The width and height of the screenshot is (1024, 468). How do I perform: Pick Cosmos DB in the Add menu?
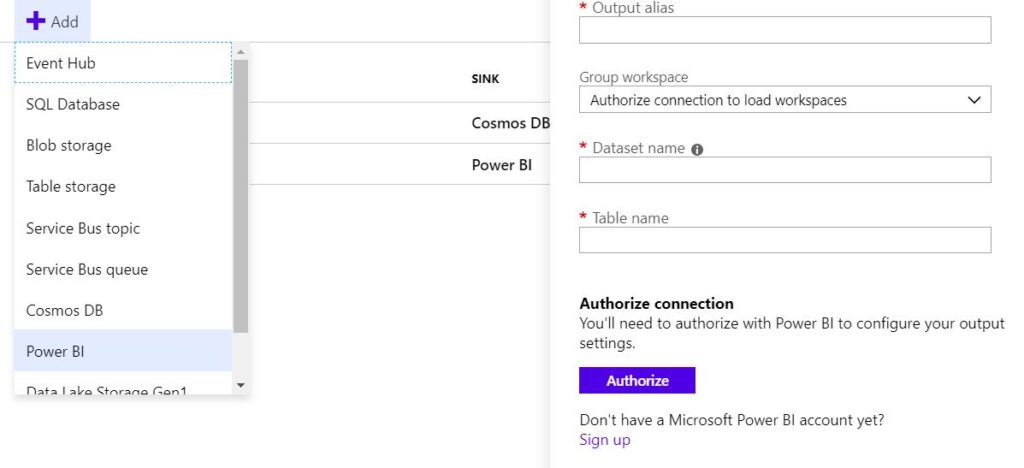pyautogui.click(x=123, y=311)
